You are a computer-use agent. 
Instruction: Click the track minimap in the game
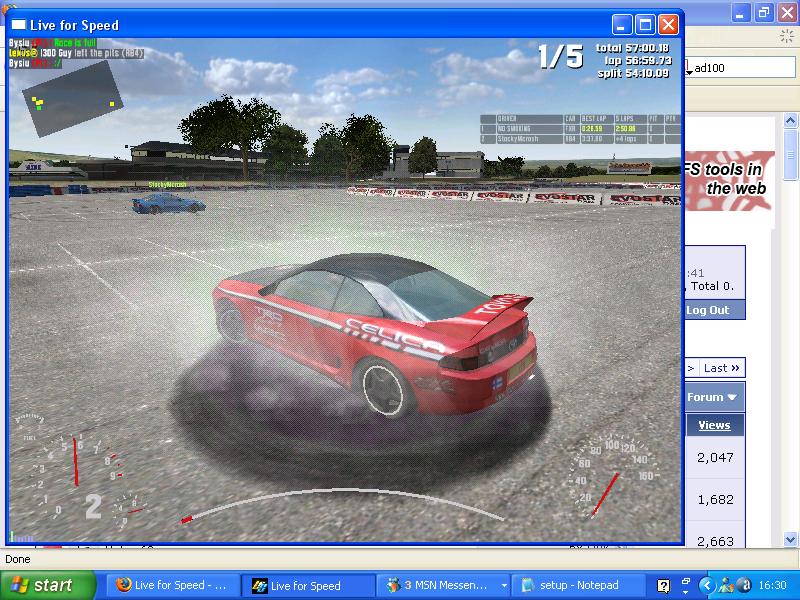tap(72, 98)
